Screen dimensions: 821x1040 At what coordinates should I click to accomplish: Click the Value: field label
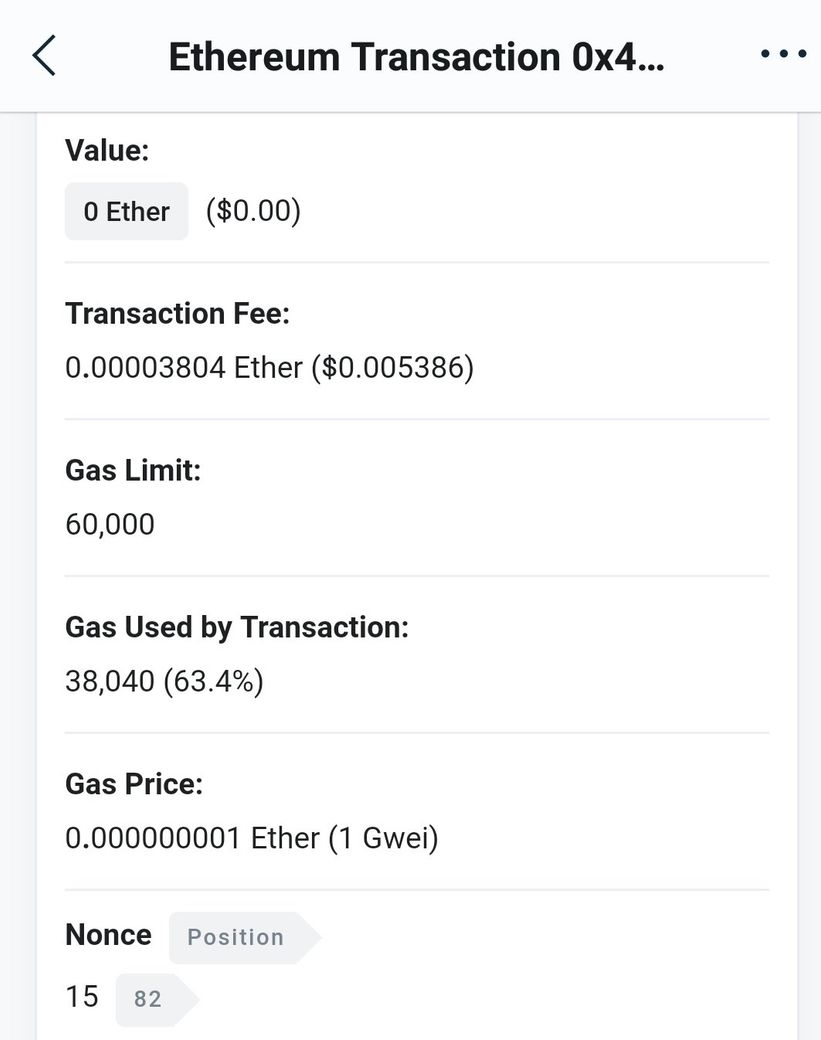tap(107, 151)
